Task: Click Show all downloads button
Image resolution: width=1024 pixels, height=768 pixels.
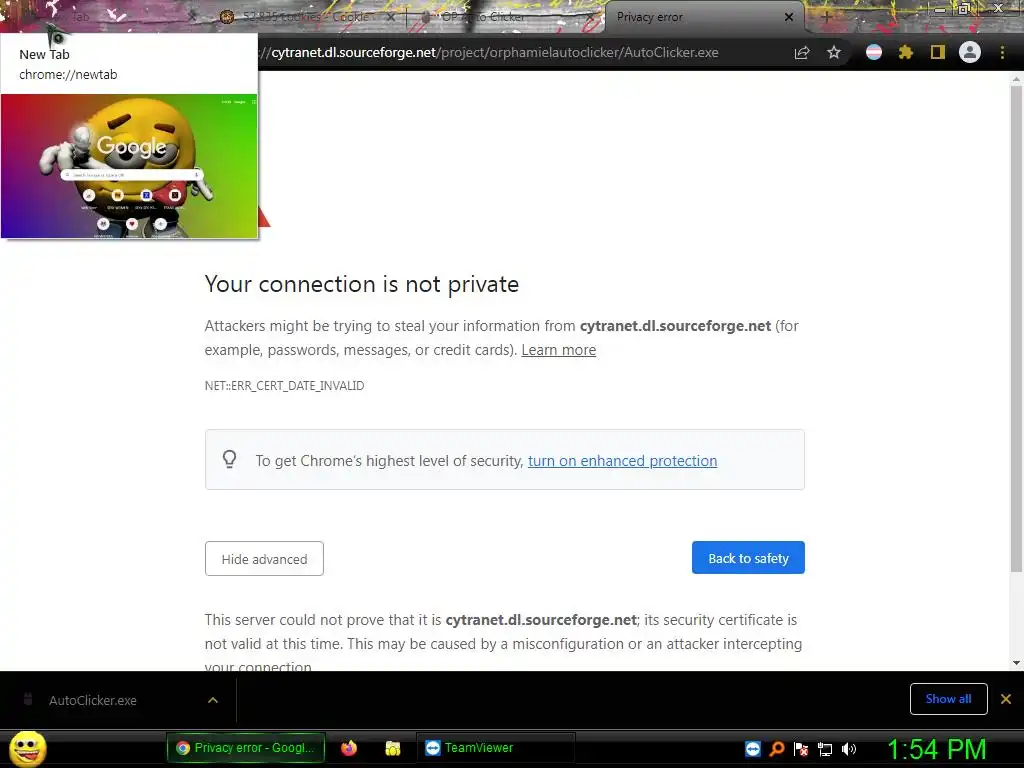Action: 948,699
